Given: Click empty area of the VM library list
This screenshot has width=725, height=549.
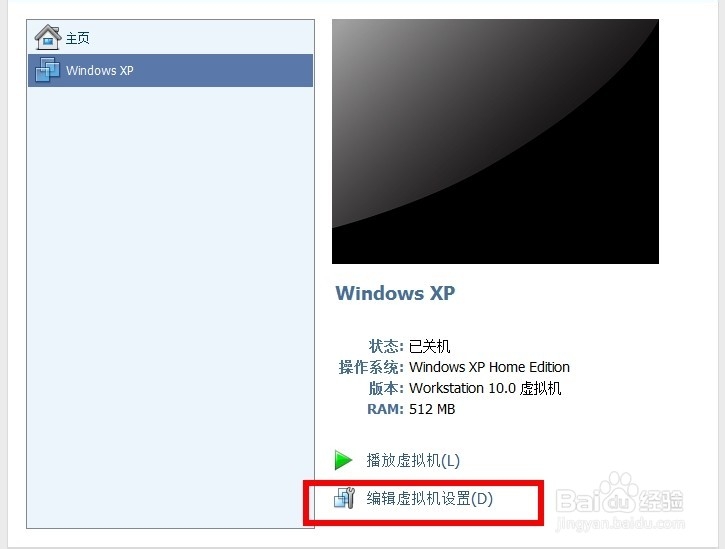Looking at the screenshot, I should click(171, 305).
